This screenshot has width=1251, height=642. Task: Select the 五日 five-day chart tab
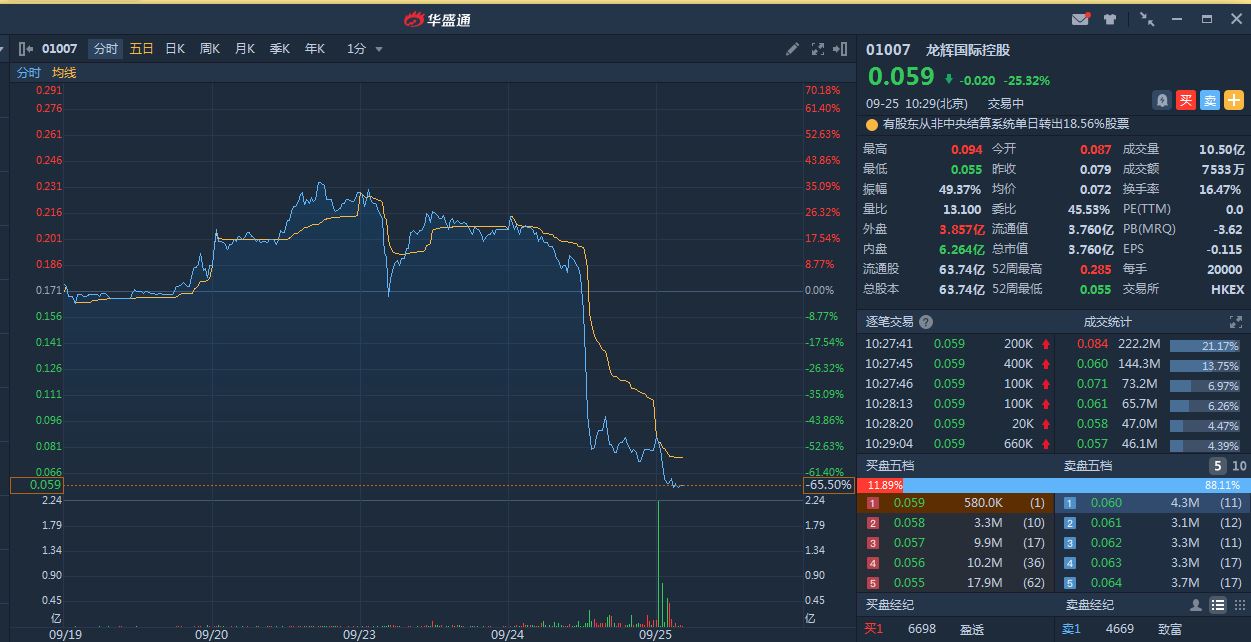tap(141, 49)
